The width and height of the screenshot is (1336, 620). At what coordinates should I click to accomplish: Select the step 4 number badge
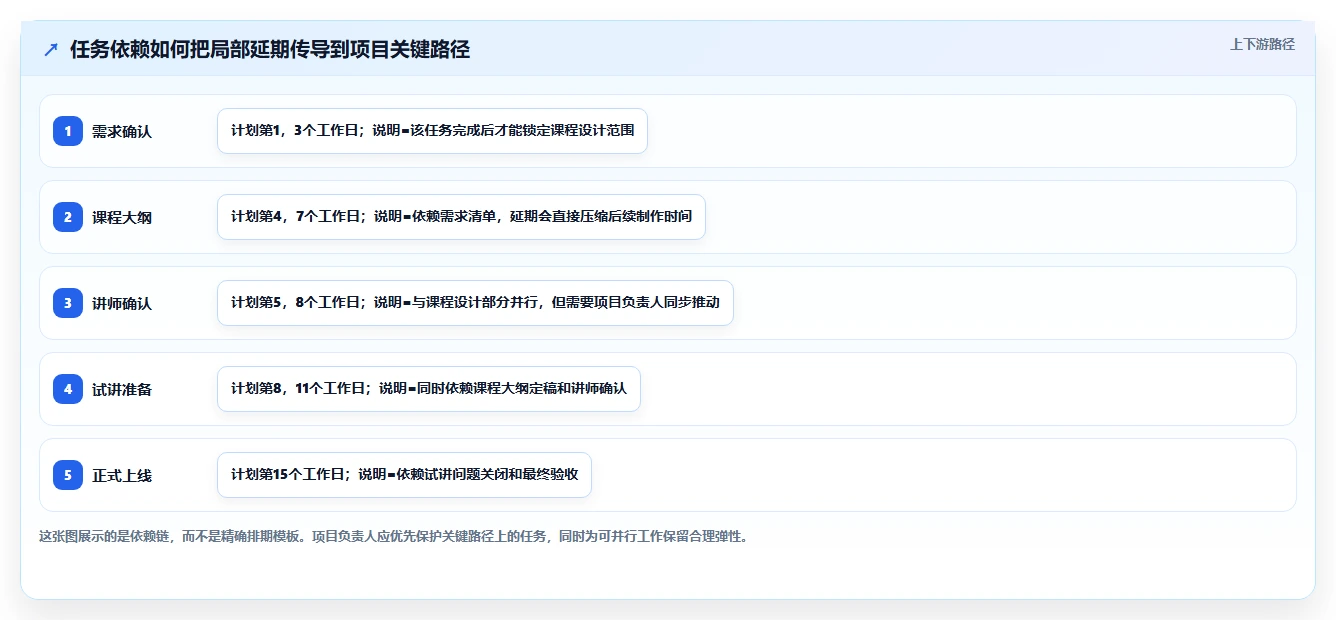(x=68, y=389)
